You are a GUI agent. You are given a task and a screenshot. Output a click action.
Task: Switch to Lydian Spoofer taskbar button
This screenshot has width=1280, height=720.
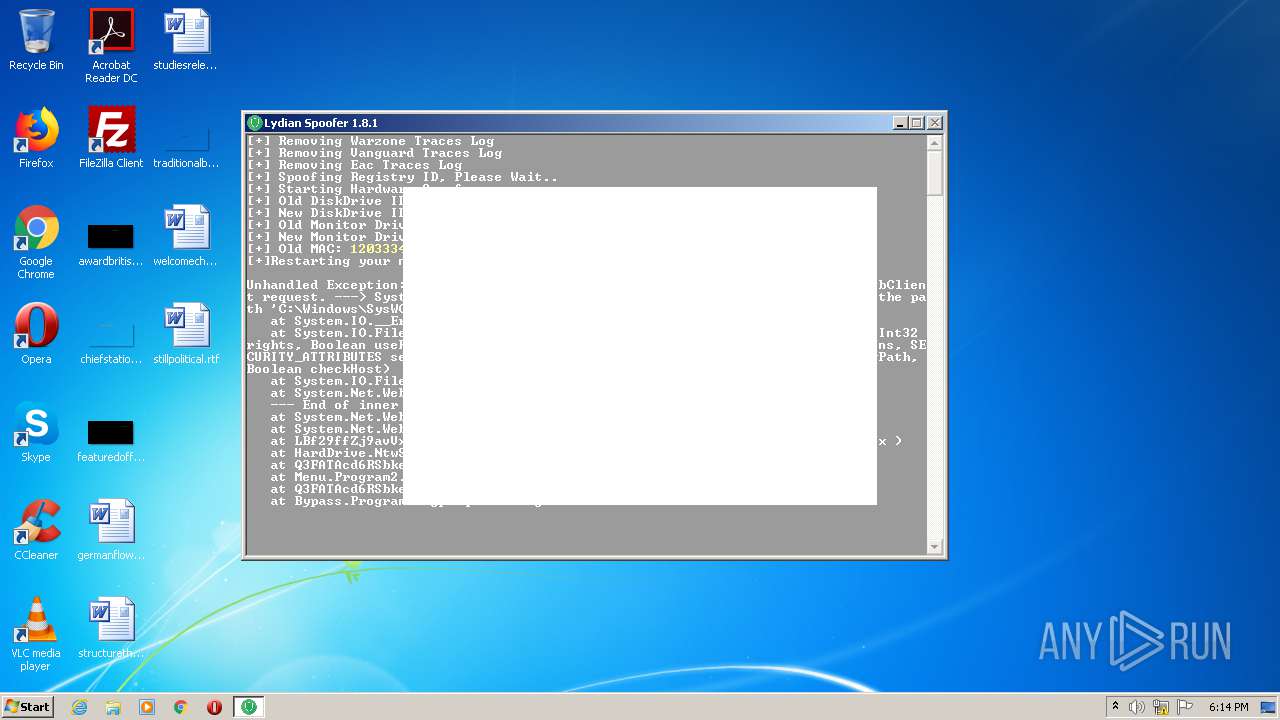248,707
